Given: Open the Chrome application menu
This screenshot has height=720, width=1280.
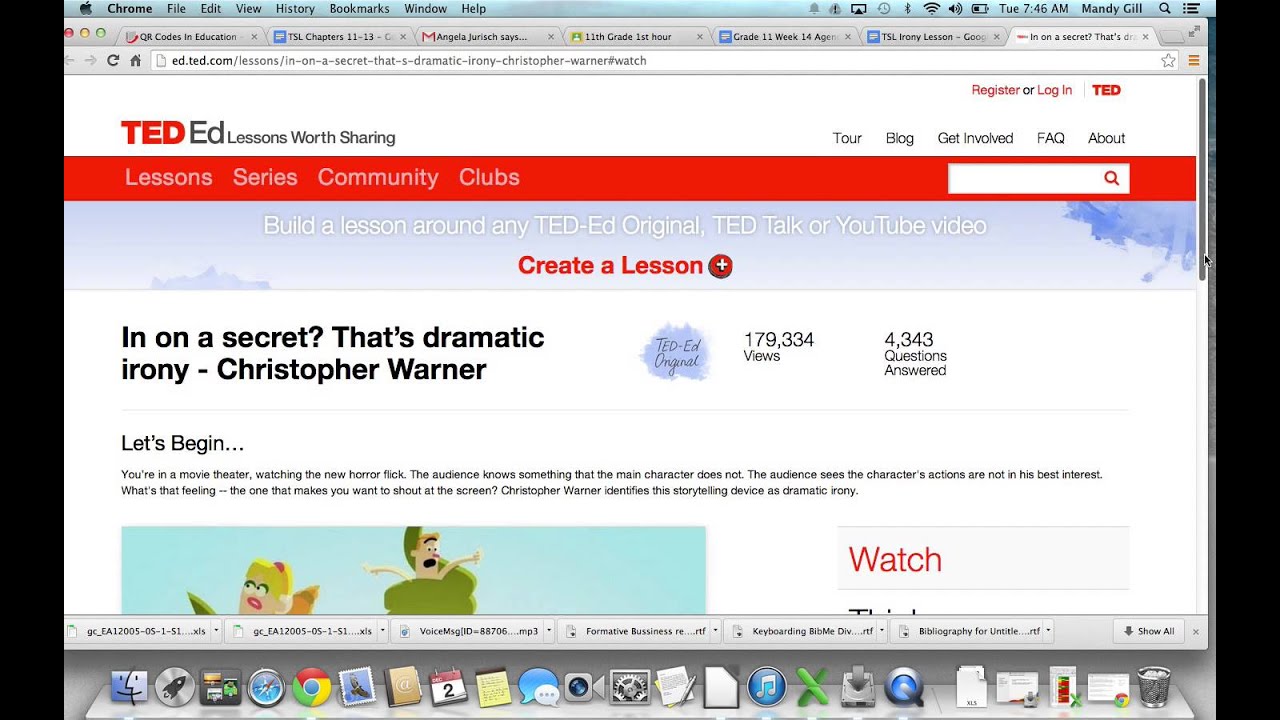Looking at the screenshot, I should click(129, 8).
